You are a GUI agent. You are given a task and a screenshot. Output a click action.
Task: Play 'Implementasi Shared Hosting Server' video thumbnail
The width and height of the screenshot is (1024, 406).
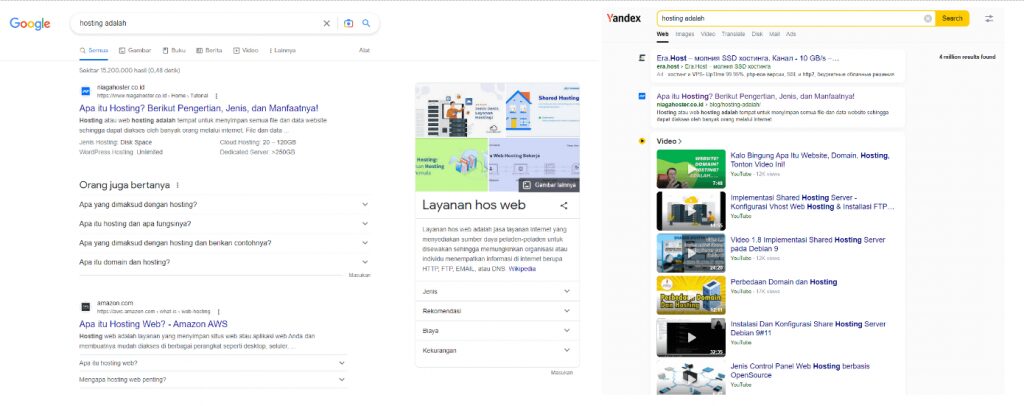click(691, 211)
